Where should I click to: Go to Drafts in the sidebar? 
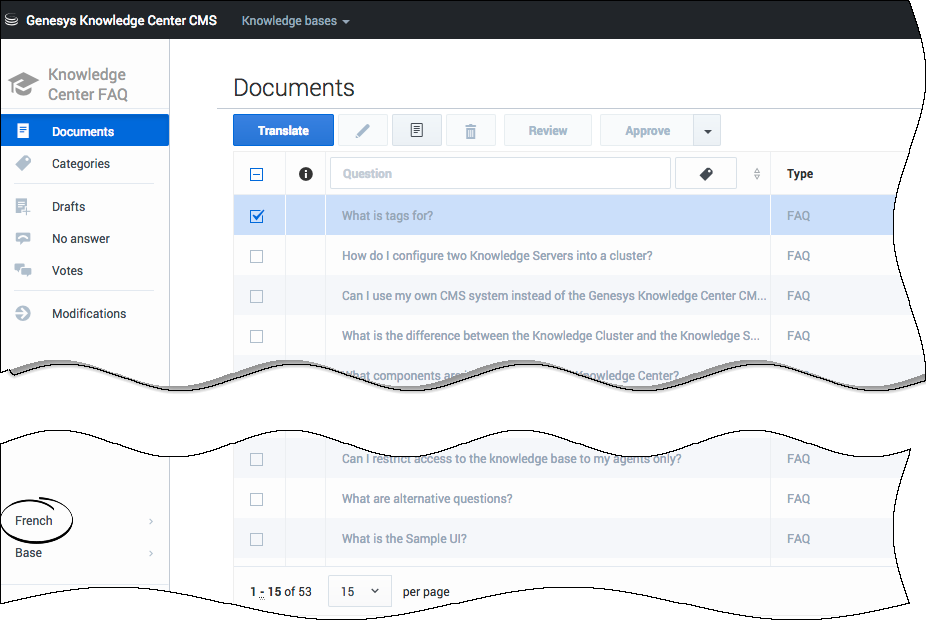click(x=68, y=207)
